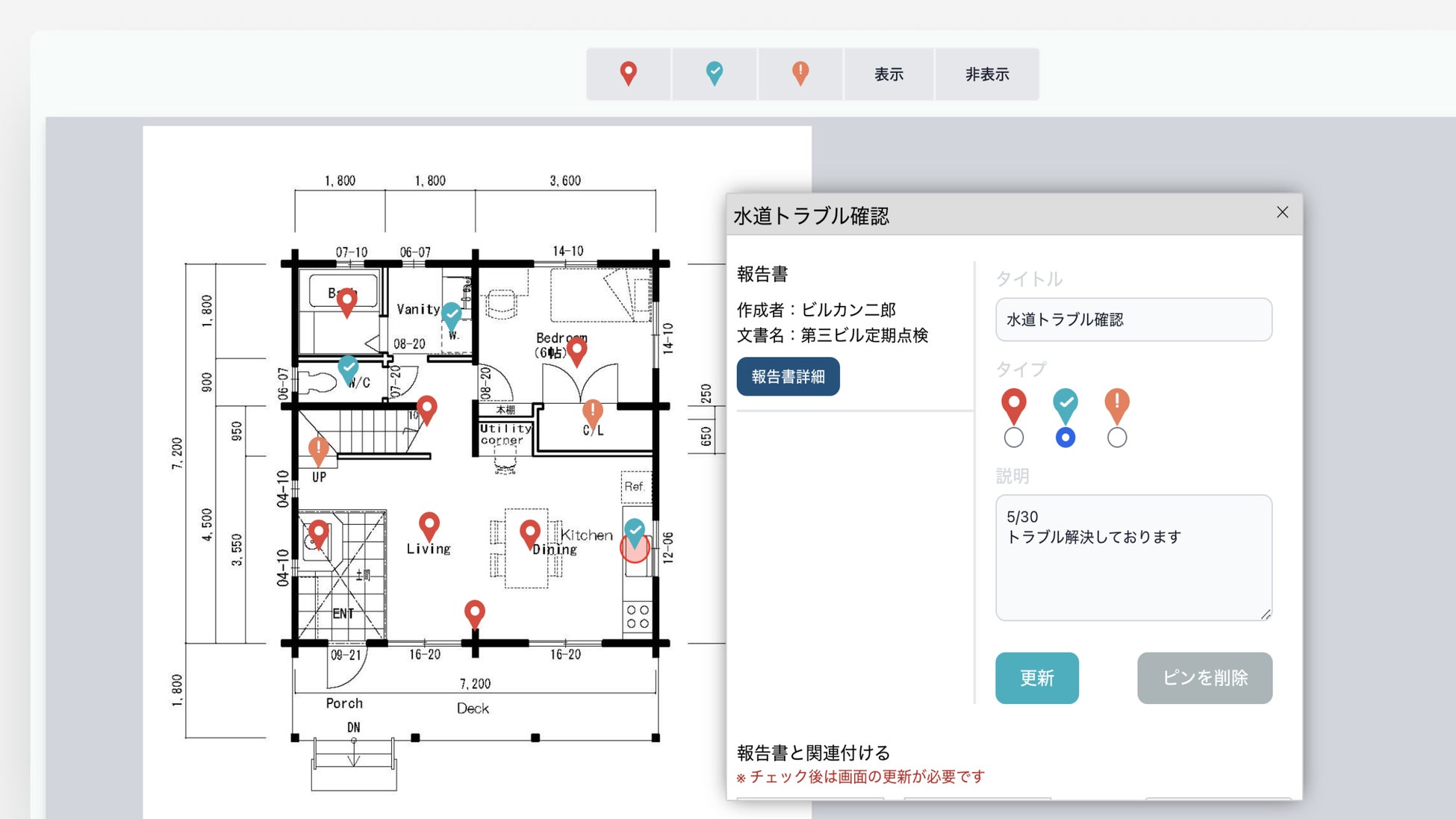Click the teal checkmark pin toolbar filter
Screen dimensions: 1456x819
tap(715, 74)
